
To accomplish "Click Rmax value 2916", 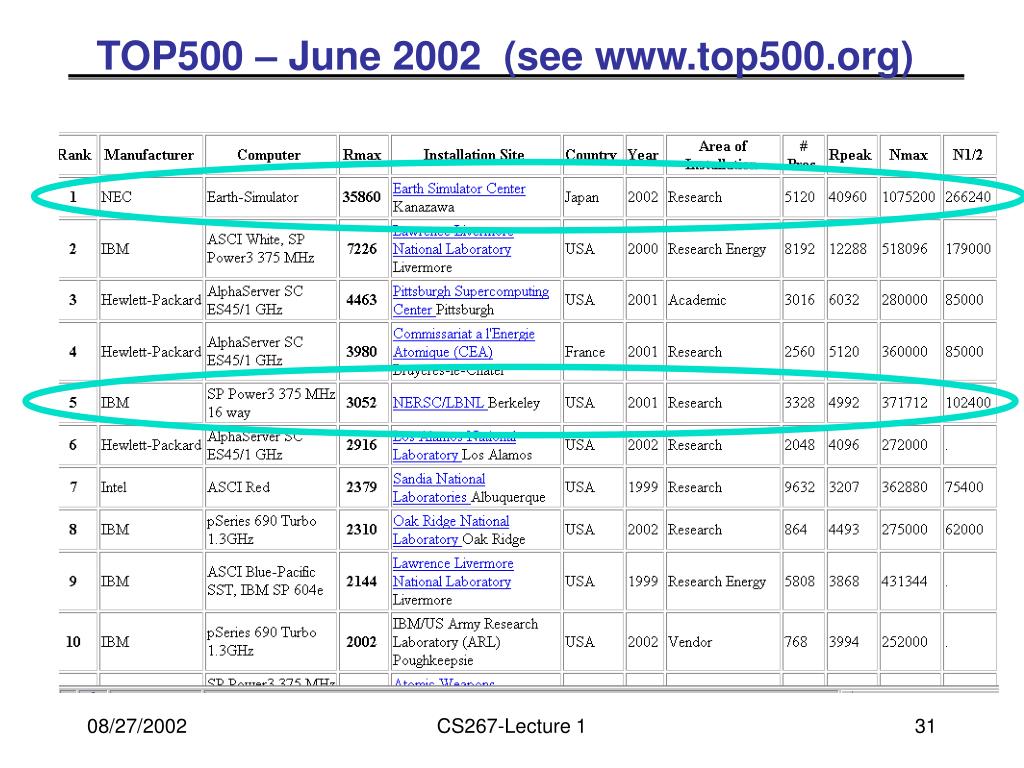I will tap(362, 445).
